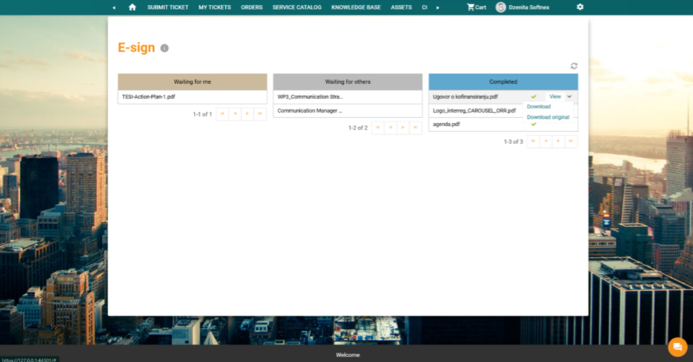
Task: Open the shopping Cart
Action: click(x=476, y=7)
